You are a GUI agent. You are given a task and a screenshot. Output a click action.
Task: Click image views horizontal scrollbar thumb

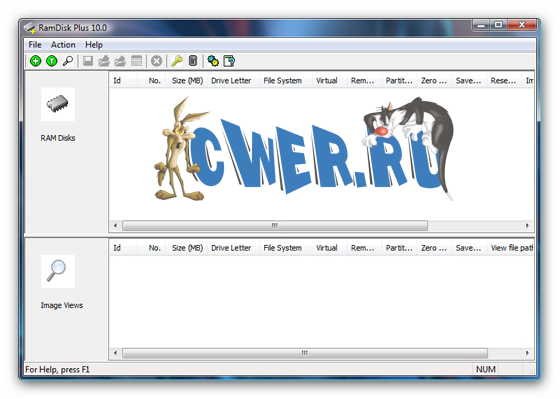pyautogui.click(x=305, y=353)
